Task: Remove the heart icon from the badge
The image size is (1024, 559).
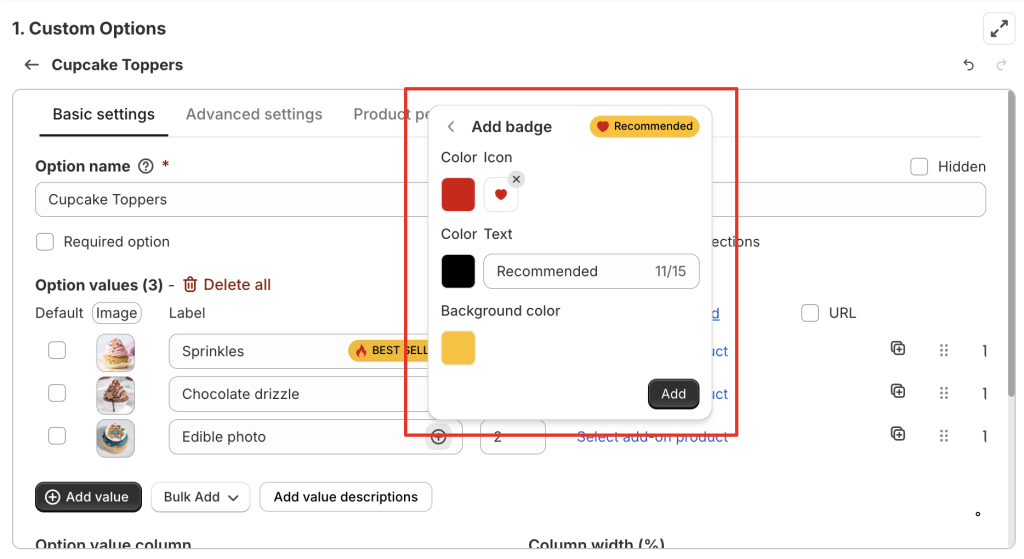Action: tap(516, 179)
